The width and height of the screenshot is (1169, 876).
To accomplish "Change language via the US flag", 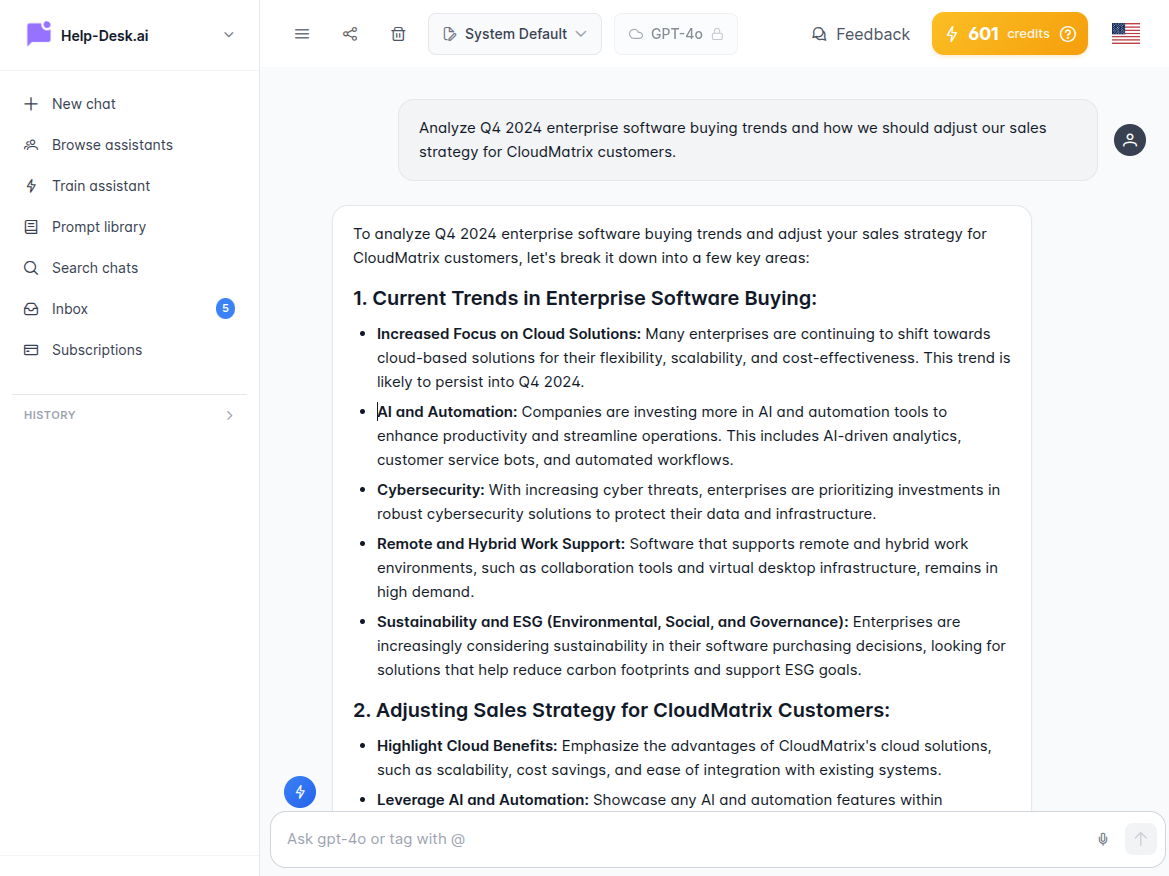I will pos(1126,32).
